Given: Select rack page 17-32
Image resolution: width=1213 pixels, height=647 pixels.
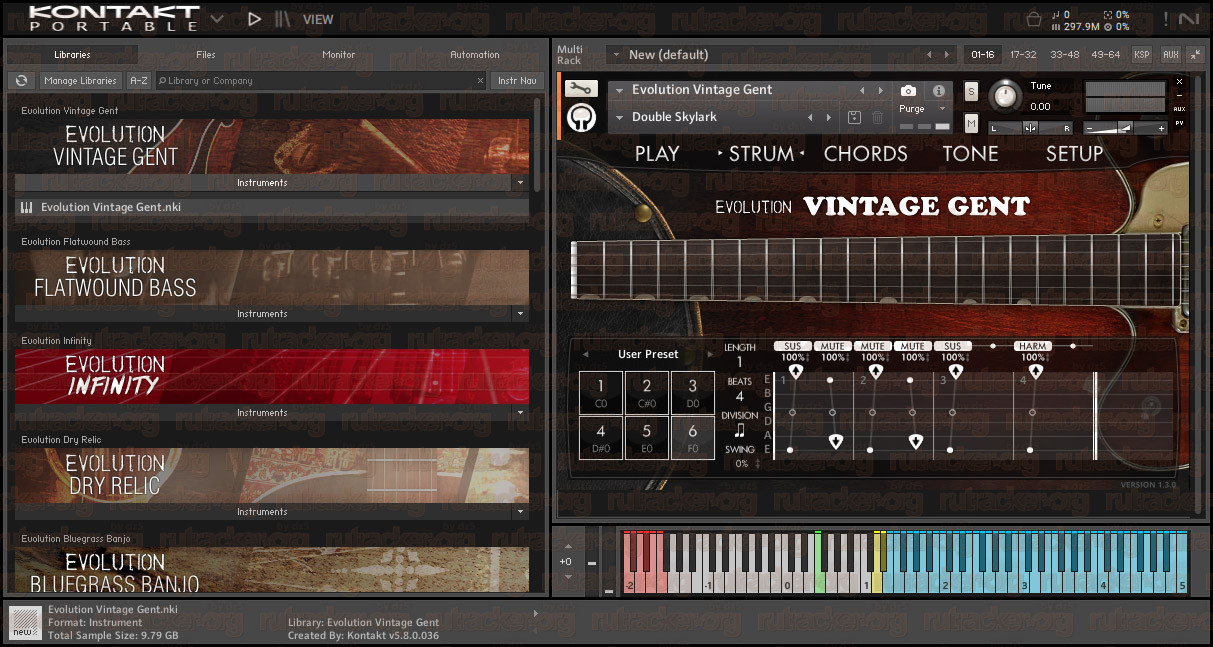Looking at the screenshot, I should [x=1023, y=55].
